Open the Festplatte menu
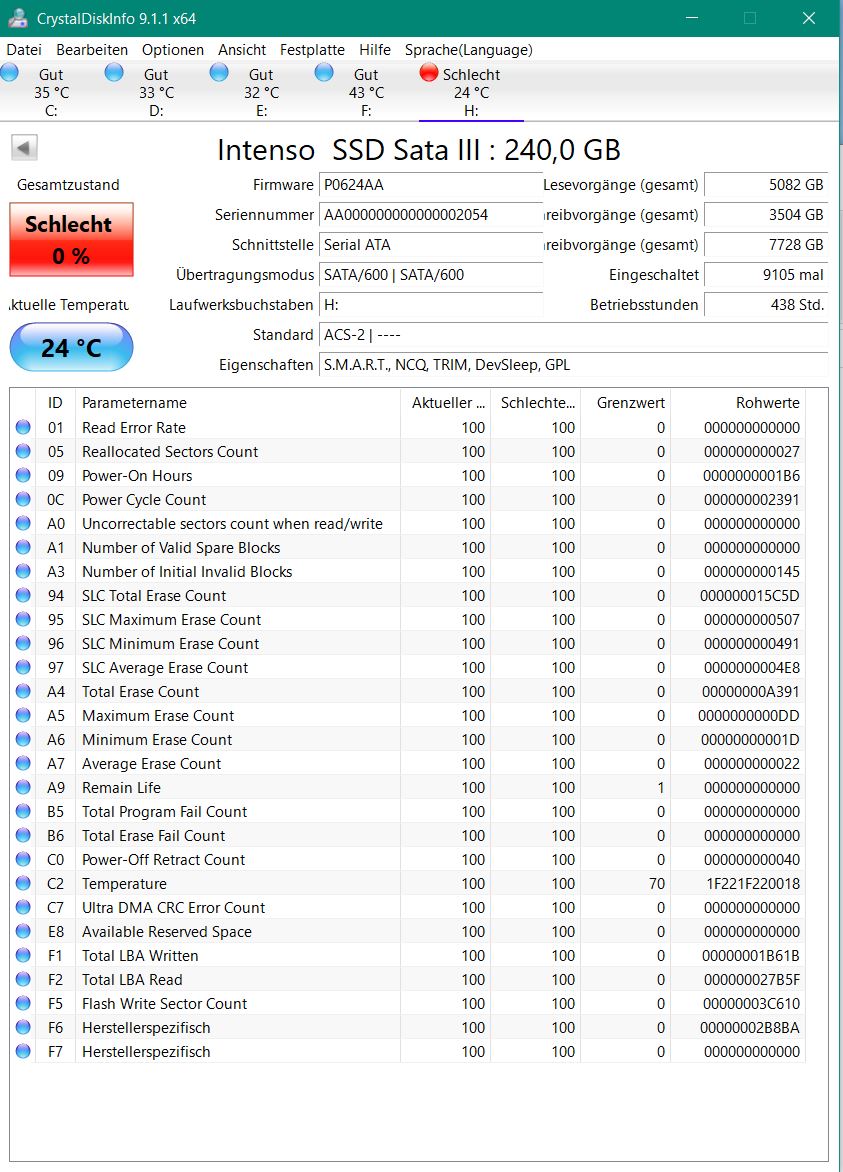 tap(312, 50)
